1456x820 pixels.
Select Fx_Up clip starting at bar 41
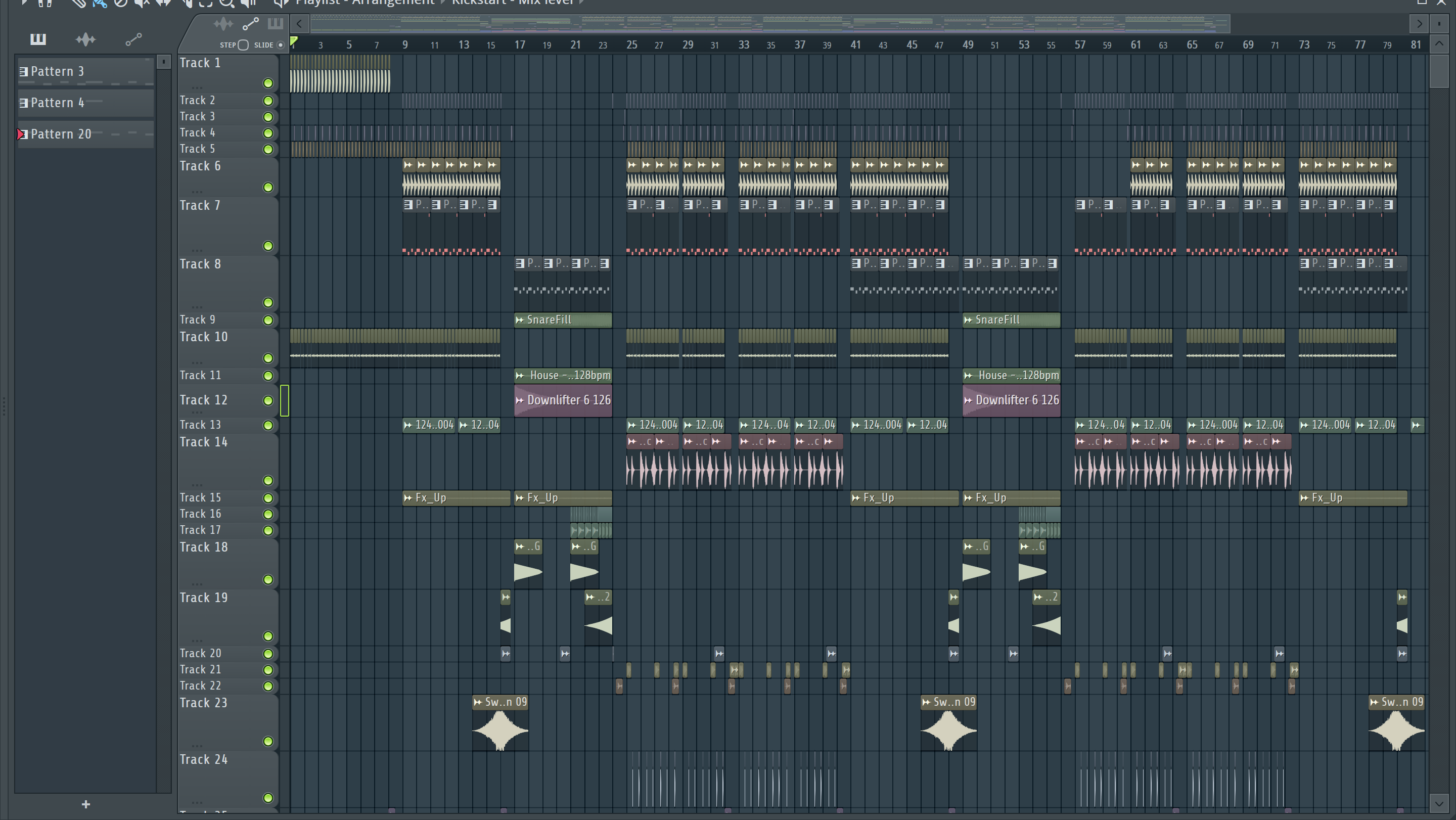904,498
